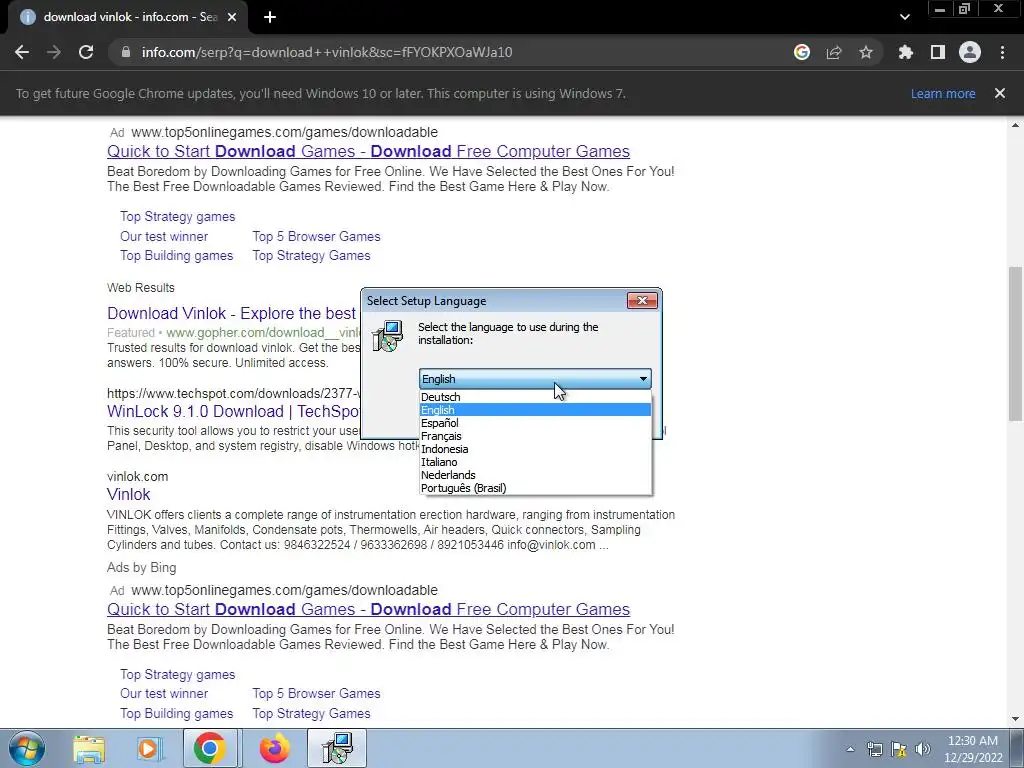Click the address bar URL
Image resolution: width=1024 pixels, height=768 pixels.
(327, 52)
